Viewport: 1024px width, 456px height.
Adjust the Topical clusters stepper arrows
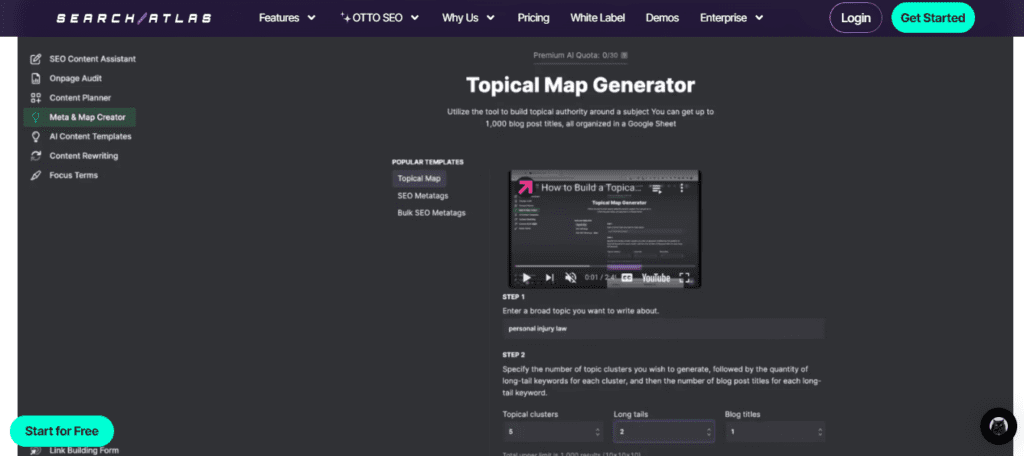point(598,432)
